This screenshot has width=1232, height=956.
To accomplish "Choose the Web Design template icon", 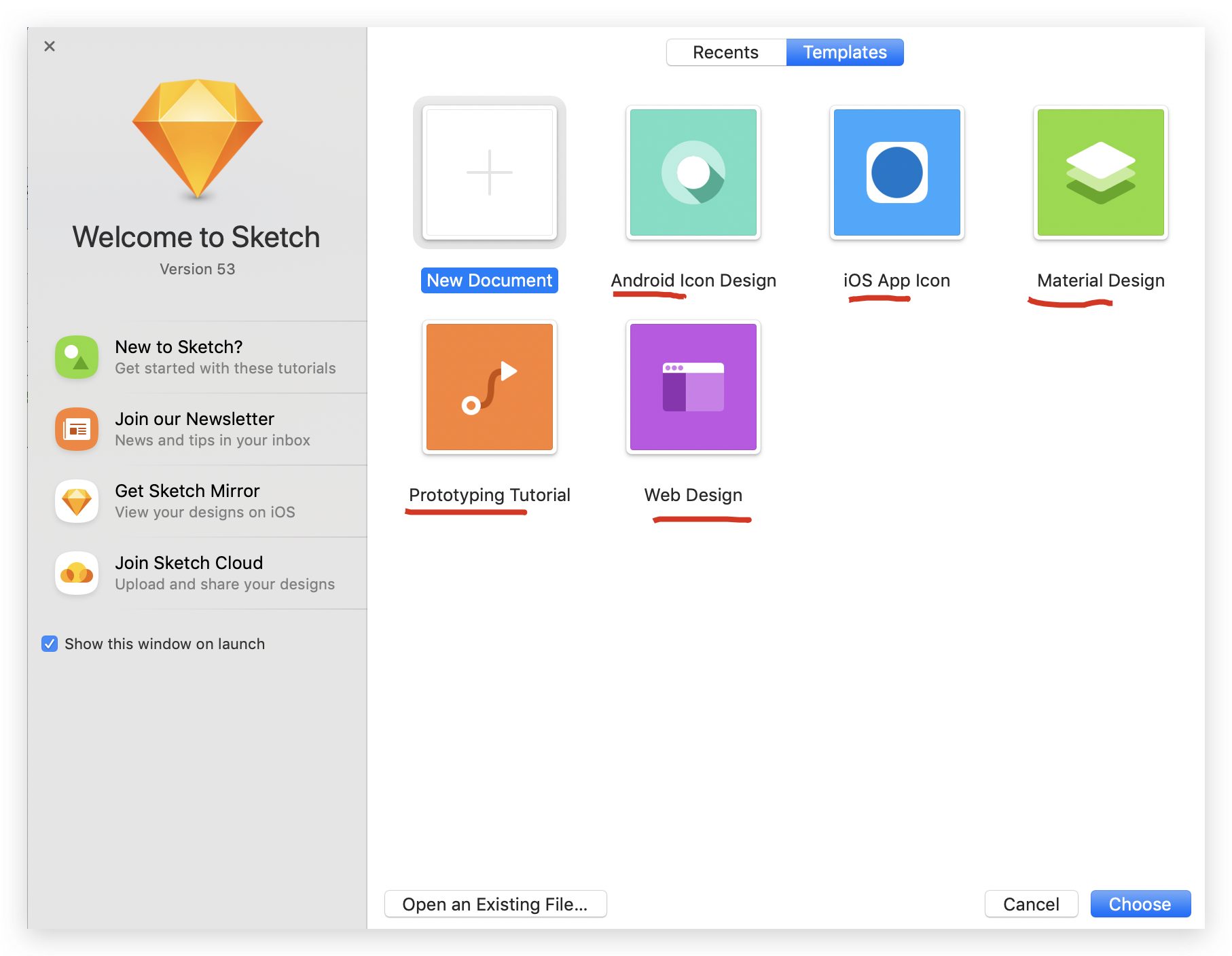I will point(693,387).
